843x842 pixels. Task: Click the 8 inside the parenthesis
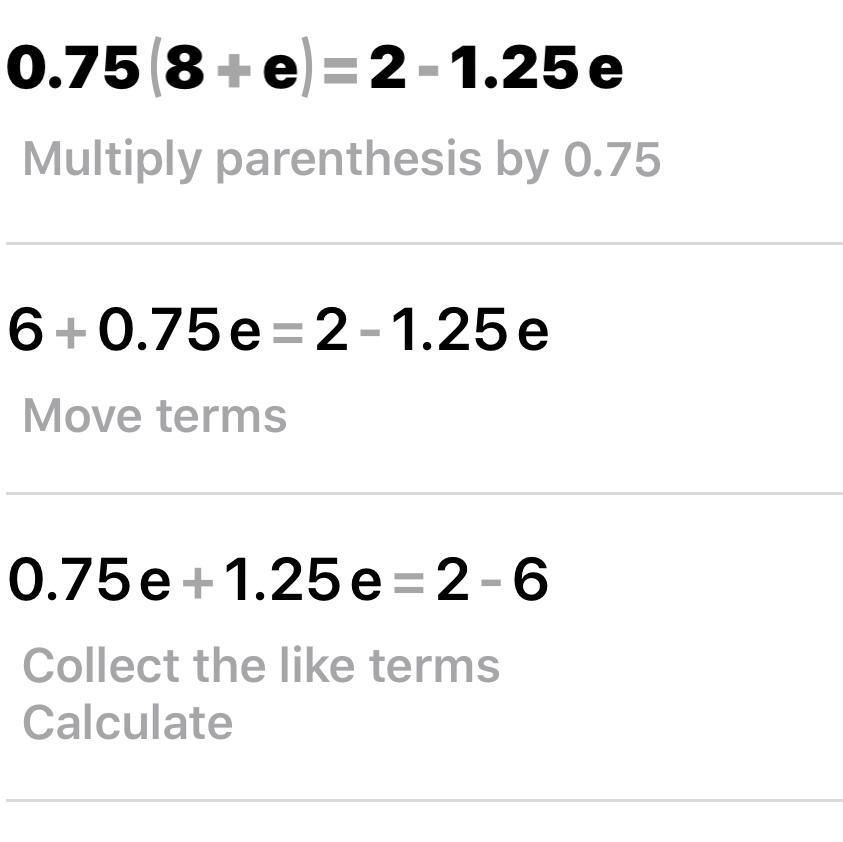(x=184, y=67)
